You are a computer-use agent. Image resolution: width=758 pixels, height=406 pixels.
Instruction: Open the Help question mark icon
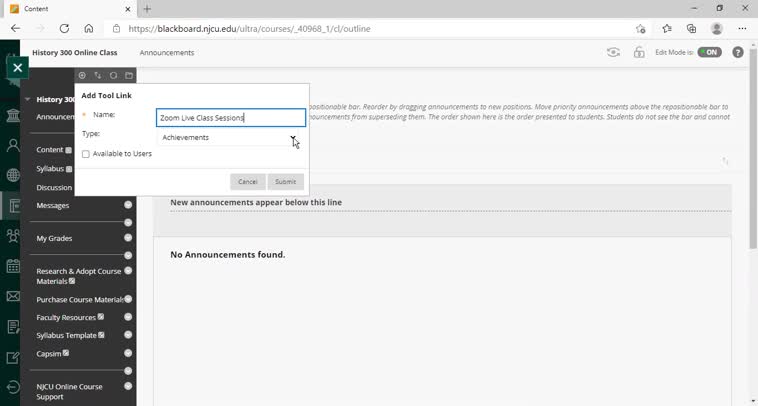[738, 52]
